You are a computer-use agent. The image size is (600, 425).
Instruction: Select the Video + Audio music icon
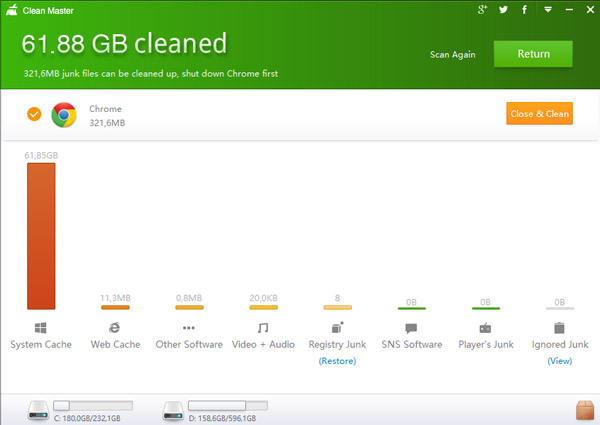click(263, 328)
